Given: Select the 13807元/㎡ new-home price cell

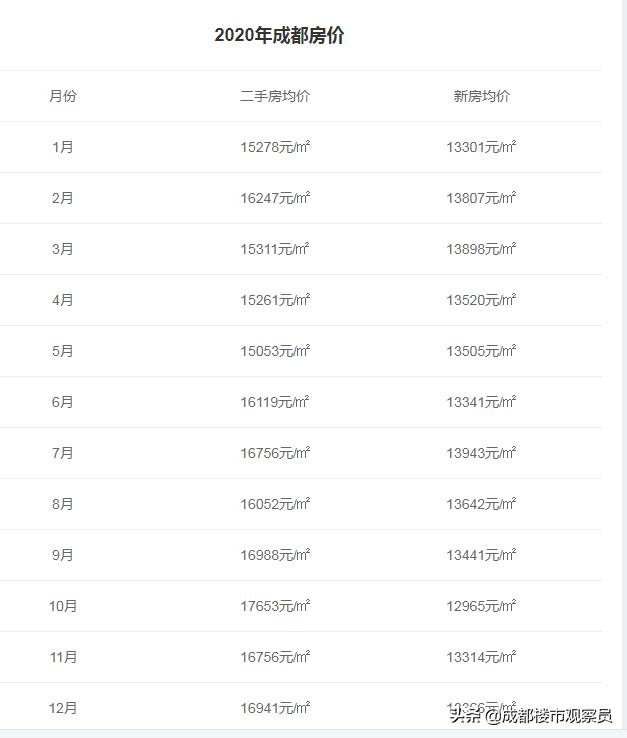Looking at the screenshot, I should point(481,198).
